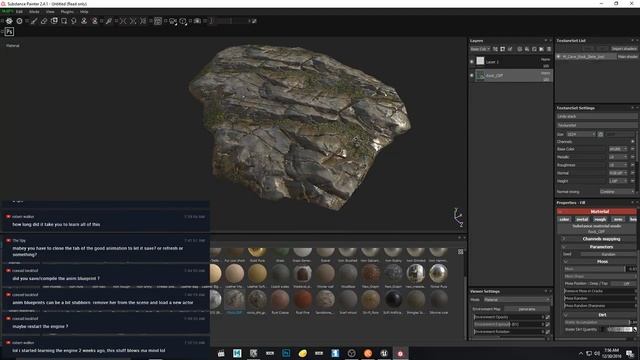Click the add folder icon in Layers panel

pyautogui.click(x=542, y=49)
